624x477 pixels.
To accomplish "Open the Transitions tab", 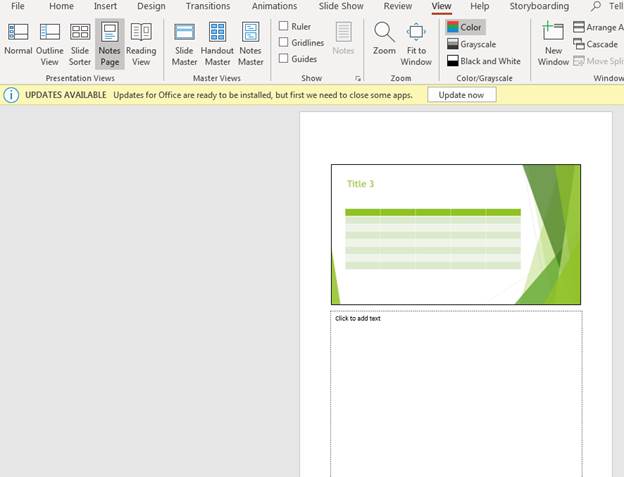I will click(208, 6).
